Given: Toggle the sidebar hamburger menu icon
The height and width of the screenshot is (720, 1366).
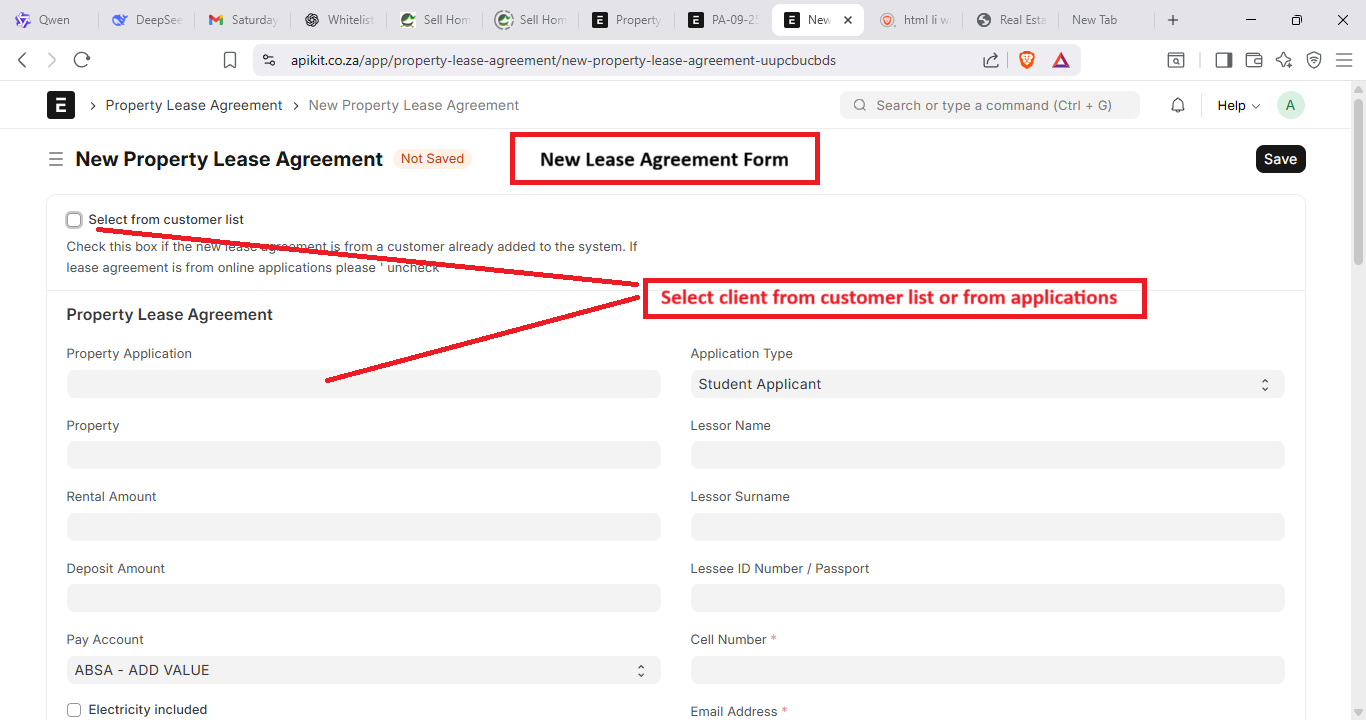Looking at the screenshot, I should click(x=56, y=160).
